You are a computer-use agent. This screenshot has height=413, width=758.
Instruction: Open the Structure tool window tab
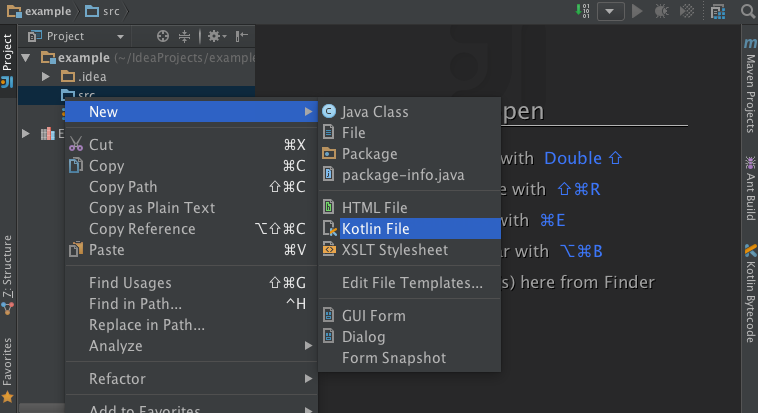pos(8,270)
